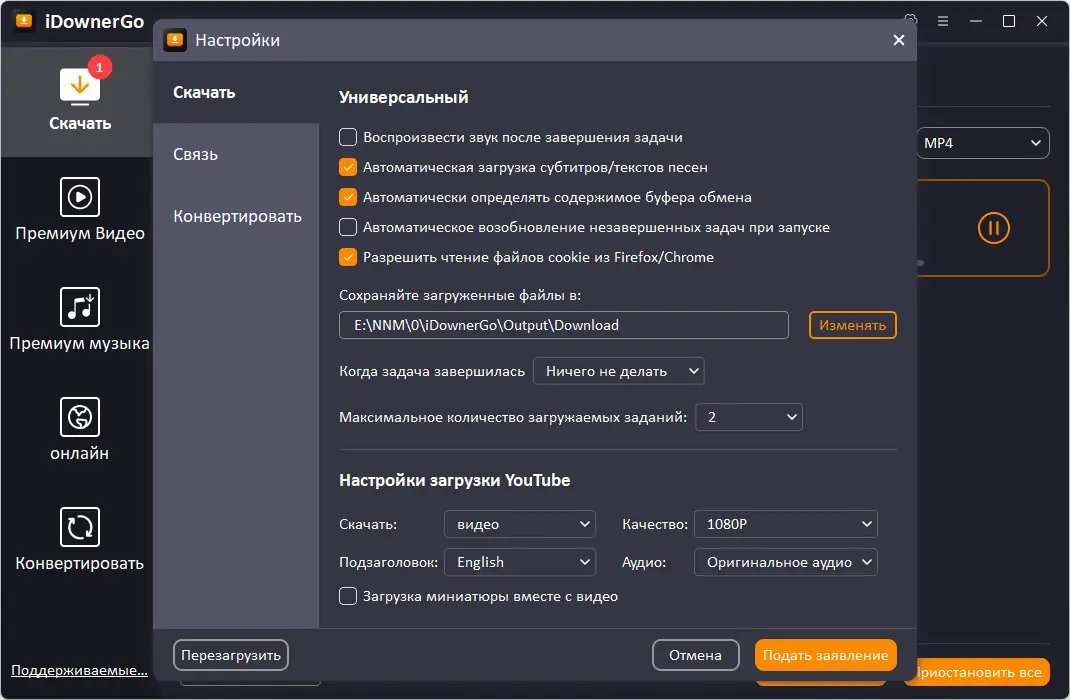
Task: Switch to Конвертировать settings tab
Action: pyautogui.click(x=237, y=216)
